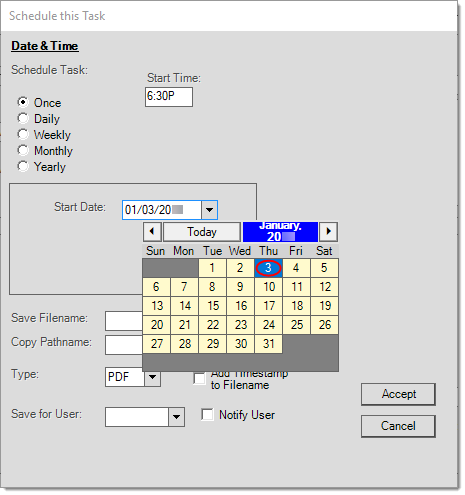Screen dimensions: 465x495
Task: Click the Copy Pathname field
Action: pos(124,345)
